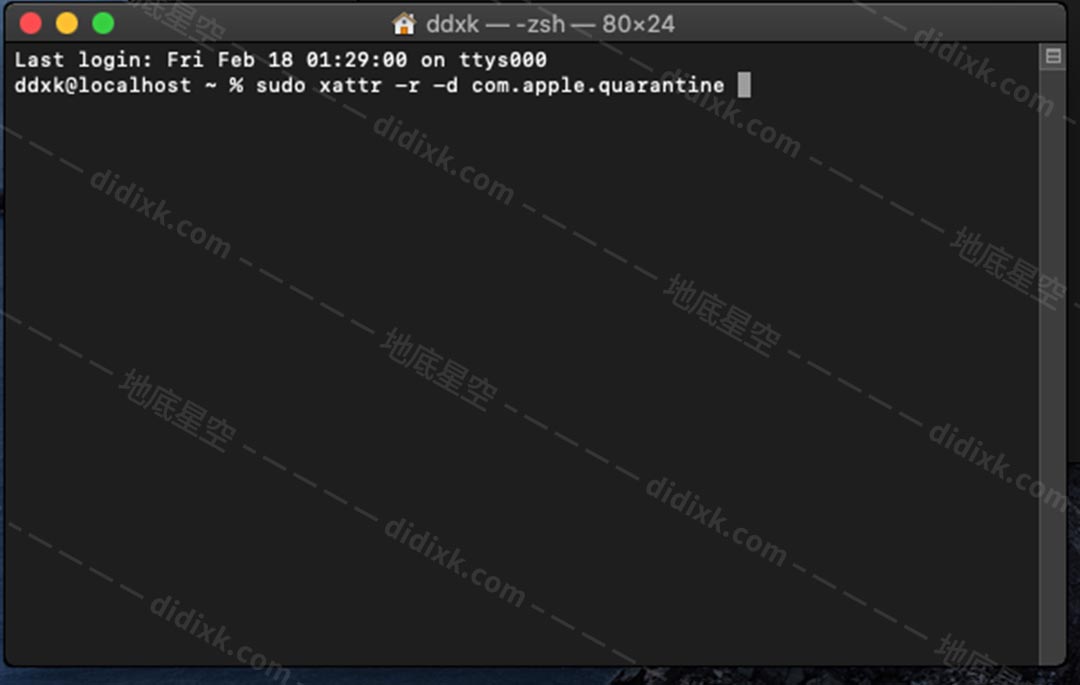
Task: Click the "%" prompt symbol
Action: 236,85
